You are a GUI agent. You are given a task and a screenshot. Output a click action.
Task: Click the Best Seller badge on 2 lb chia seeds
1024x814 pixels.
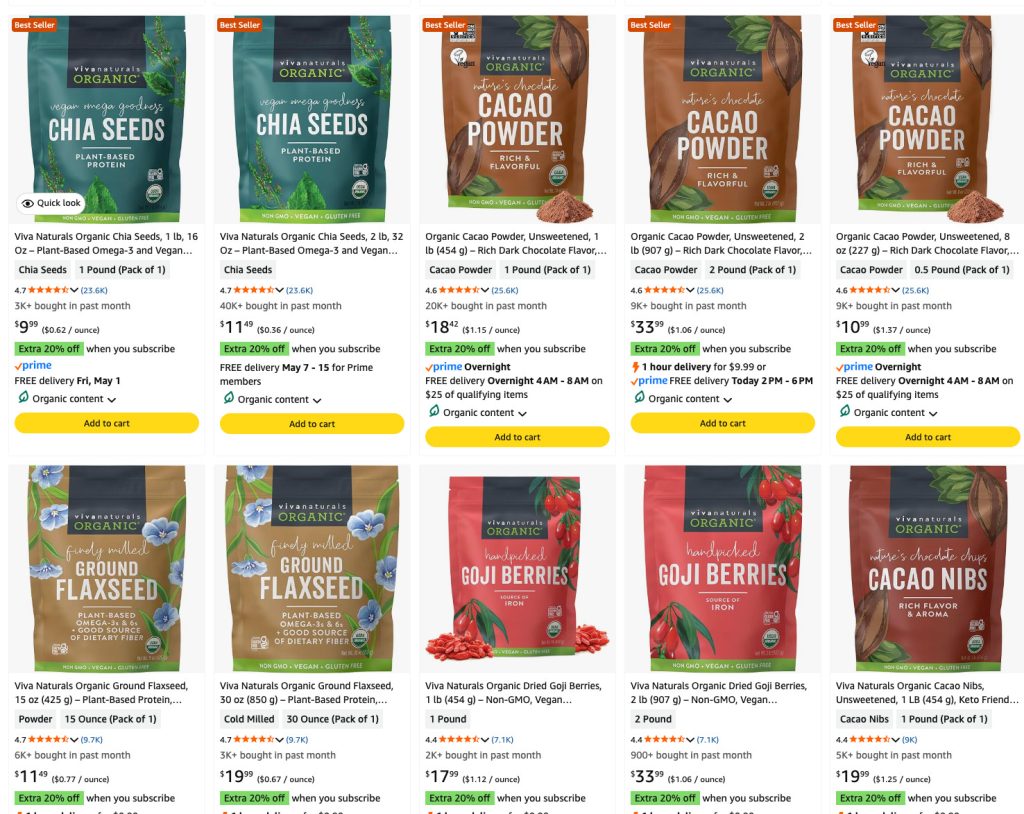click(240, 25)
